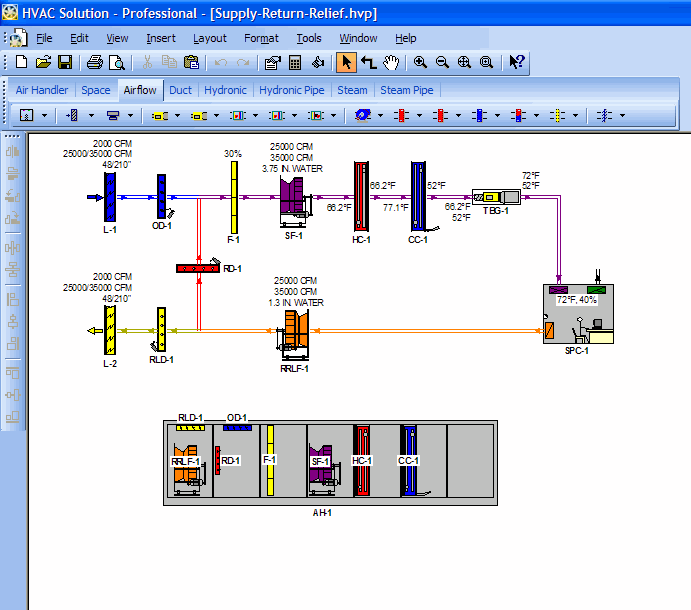The image size is (691, 610).
Task: Open dropdown beside the blue coil tool
Action: tap(498, 115)
